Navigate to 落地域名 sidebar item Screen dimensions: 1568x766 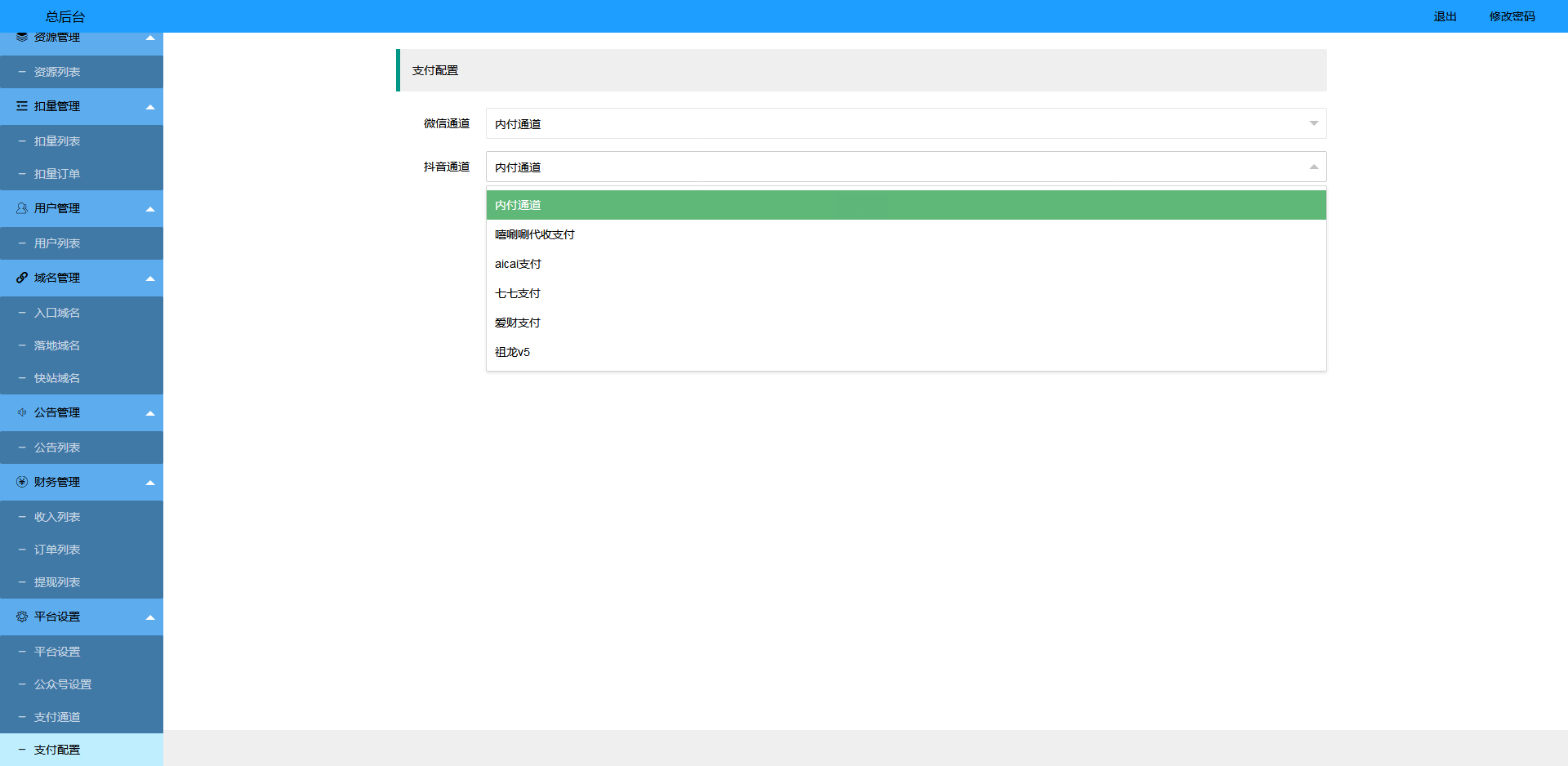click(x=57, y=345)
